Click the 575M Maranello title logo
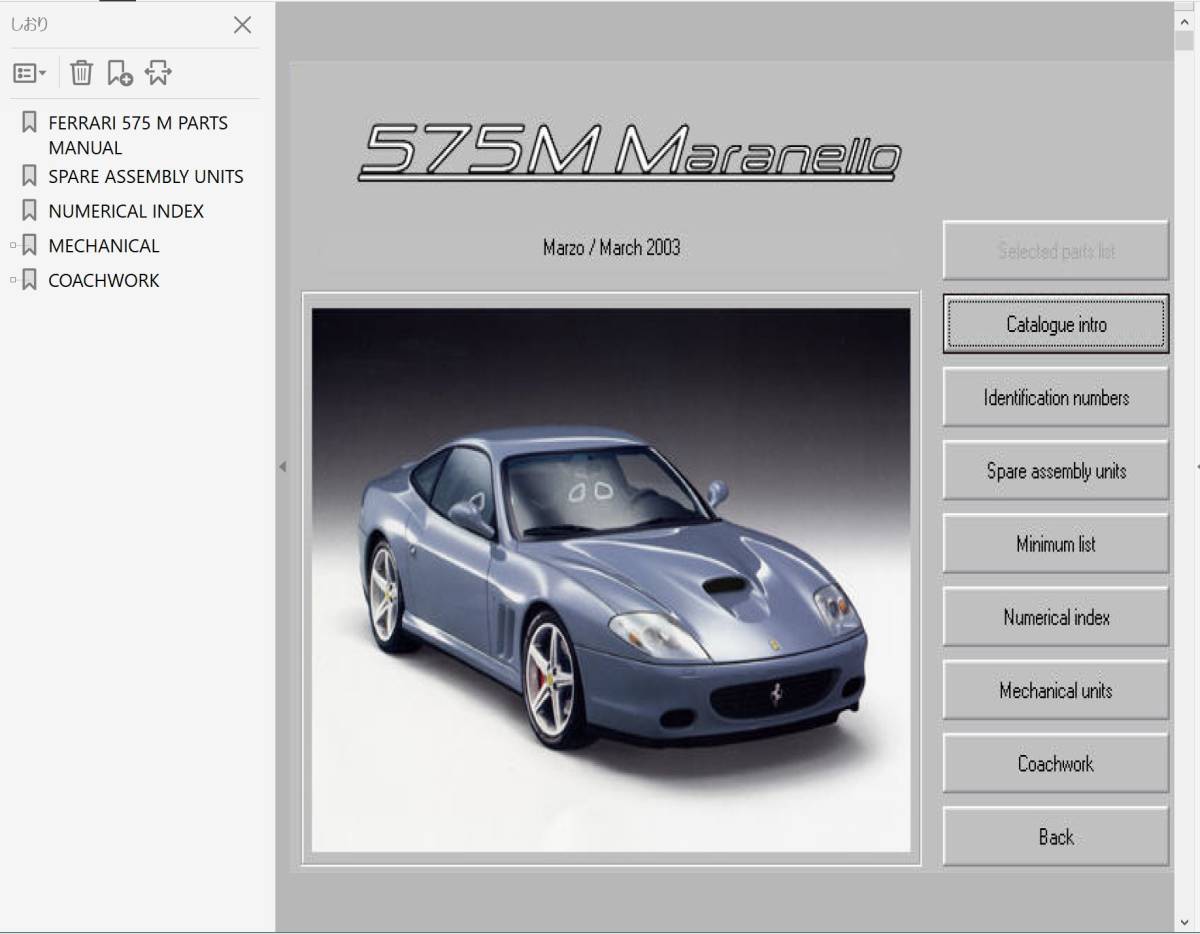Screen dimensions: 1200x934 pos(630,152)
